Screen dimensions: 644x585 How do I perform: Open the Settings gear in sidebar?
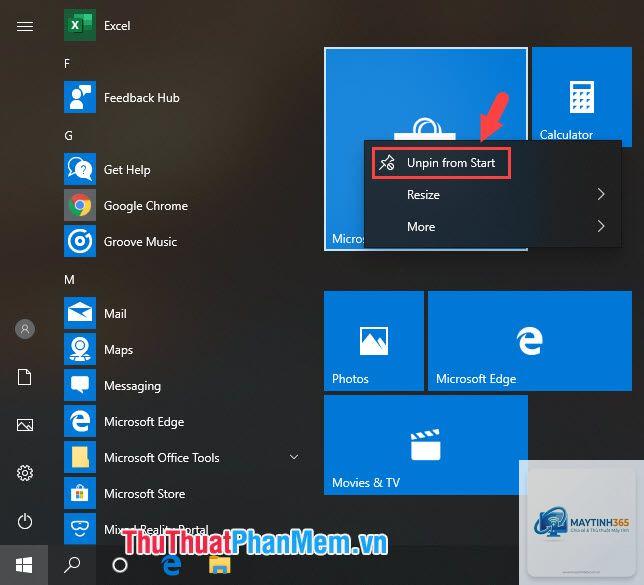[25, 473]
